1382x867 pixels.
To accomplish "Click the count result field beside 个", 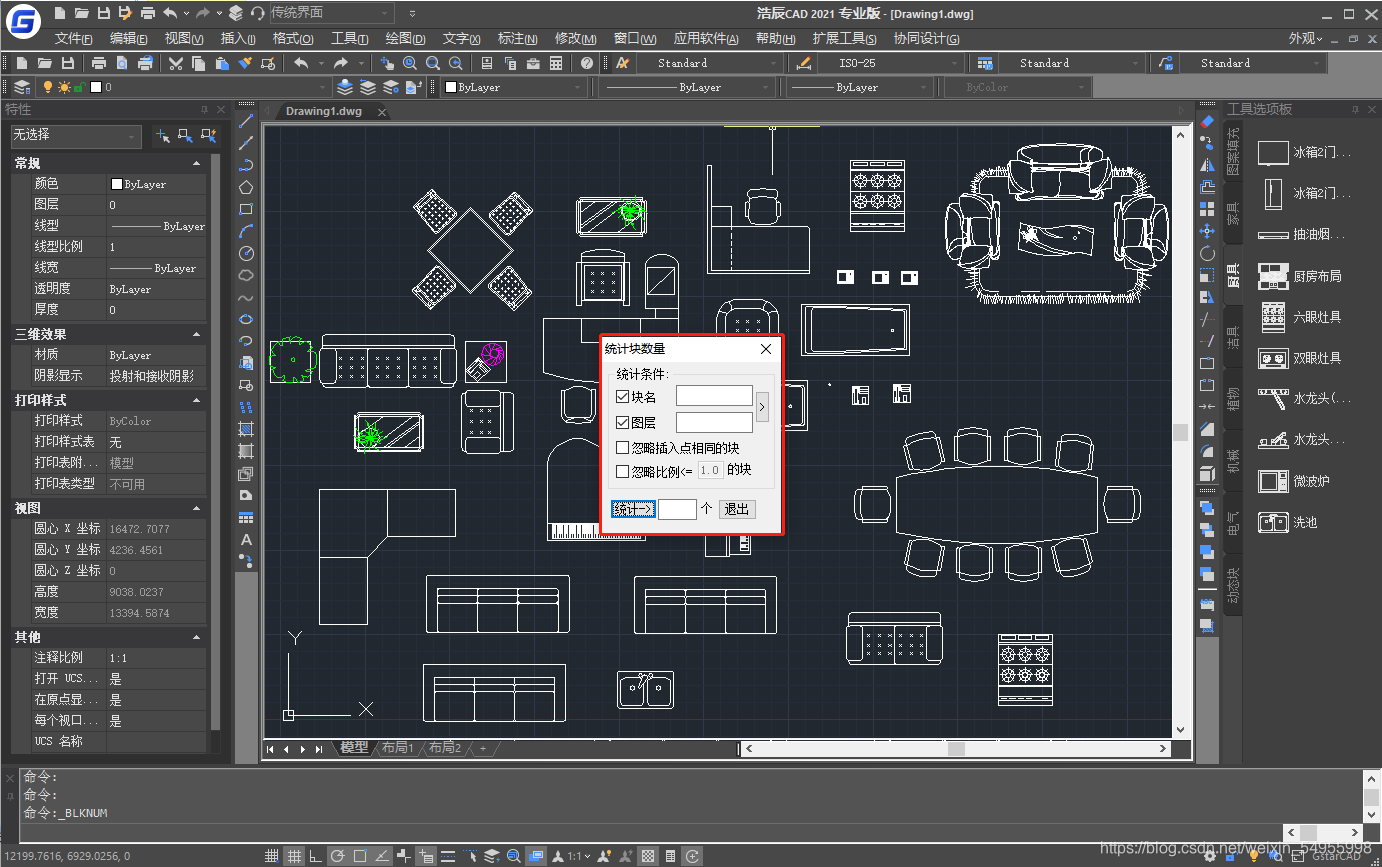I will point(677,509).
